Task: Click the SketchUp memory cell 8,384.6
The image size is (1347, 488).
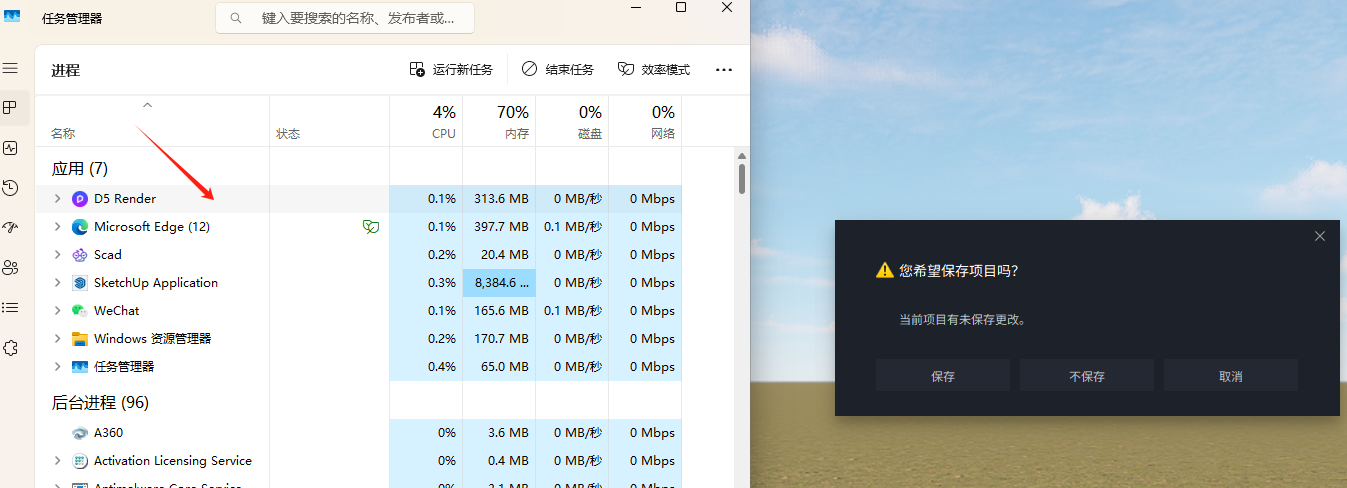Action: [499, 283]
